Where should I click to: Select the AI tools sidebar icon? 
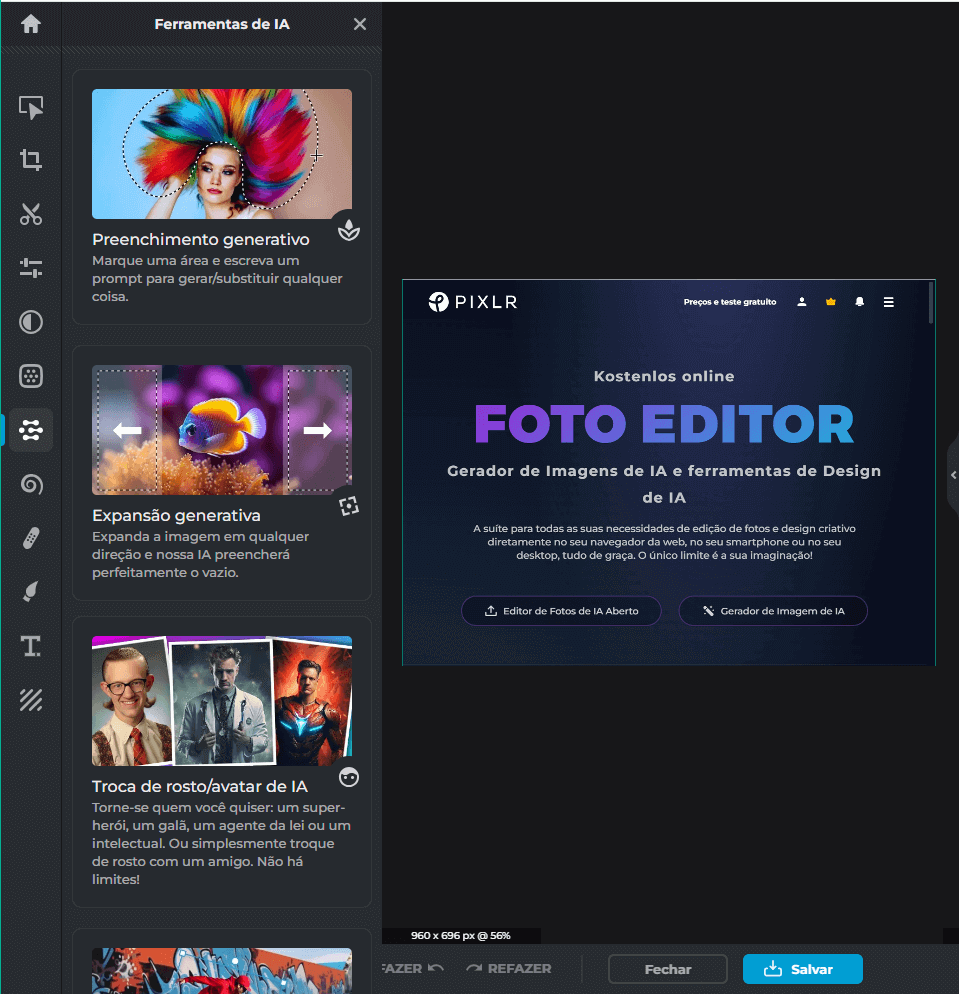[30, 430]
